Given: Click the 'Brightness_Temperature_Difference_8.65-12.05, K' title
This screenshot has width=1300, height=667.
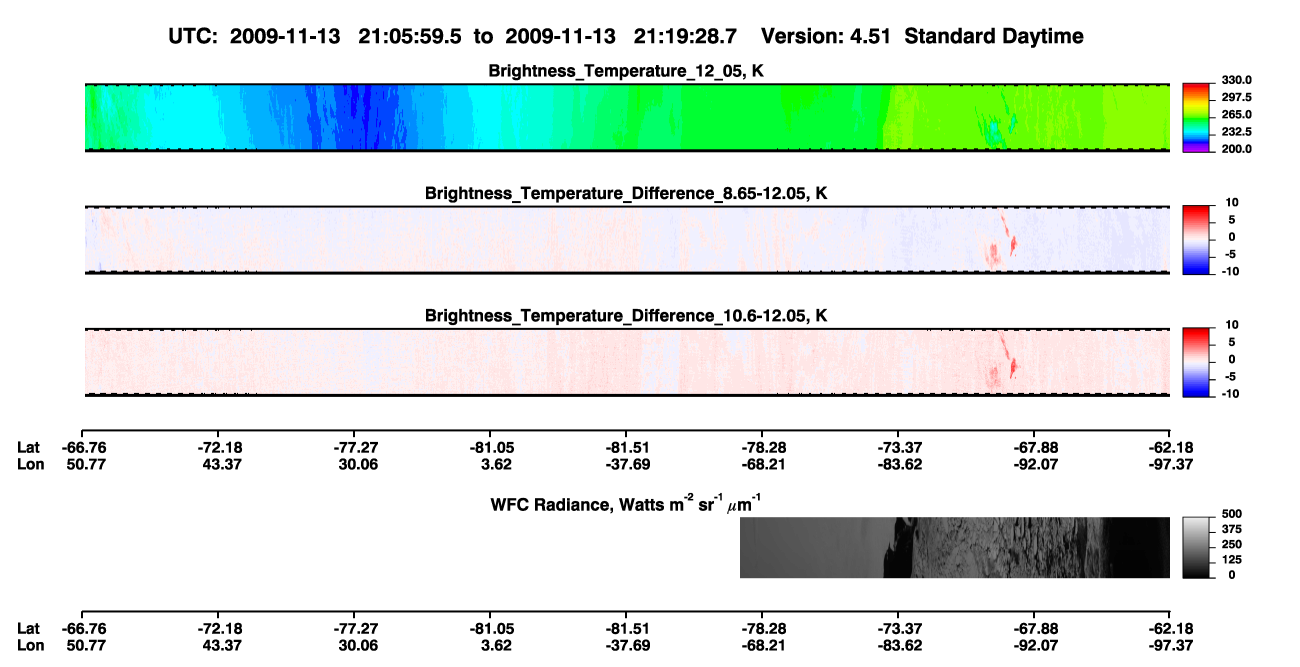Looking at the screenshot, I should coord(626,193).
